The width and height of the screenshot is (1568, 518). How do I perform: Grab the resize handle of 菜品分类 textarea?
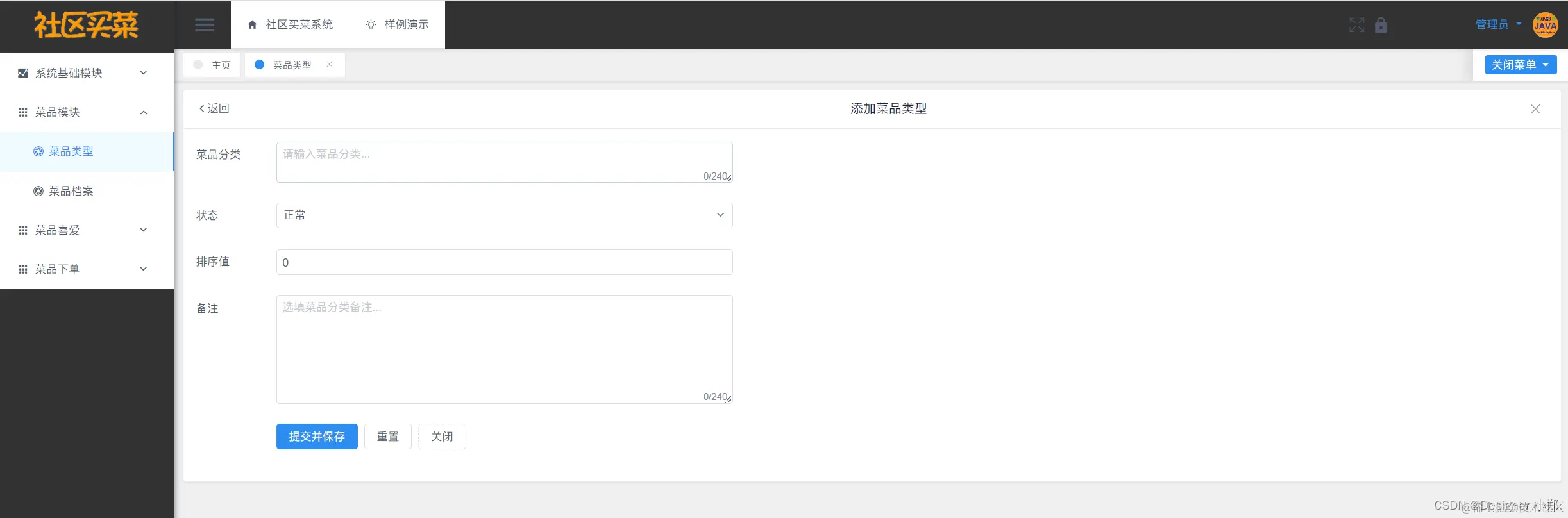729,179
